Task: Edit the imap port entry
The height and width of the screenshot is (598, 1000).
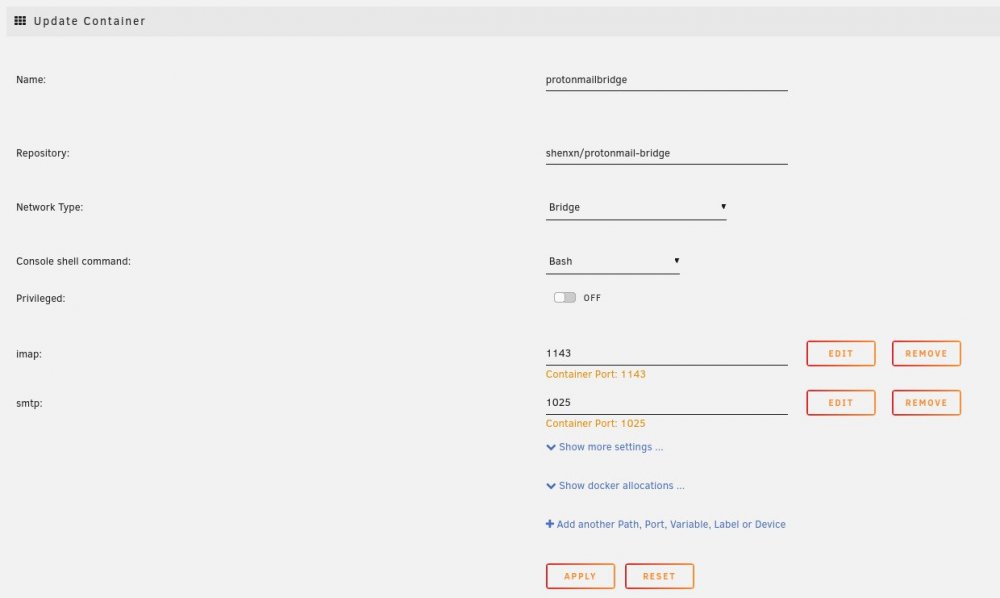Action: (x=841, y=353)
